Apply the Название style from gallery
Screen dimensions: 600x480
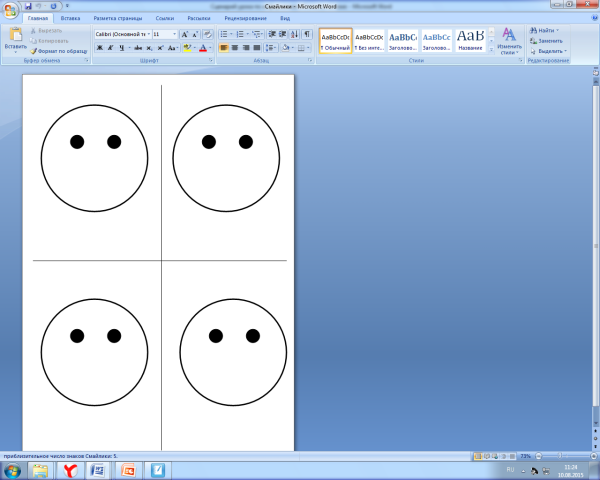tap(470, 40)
